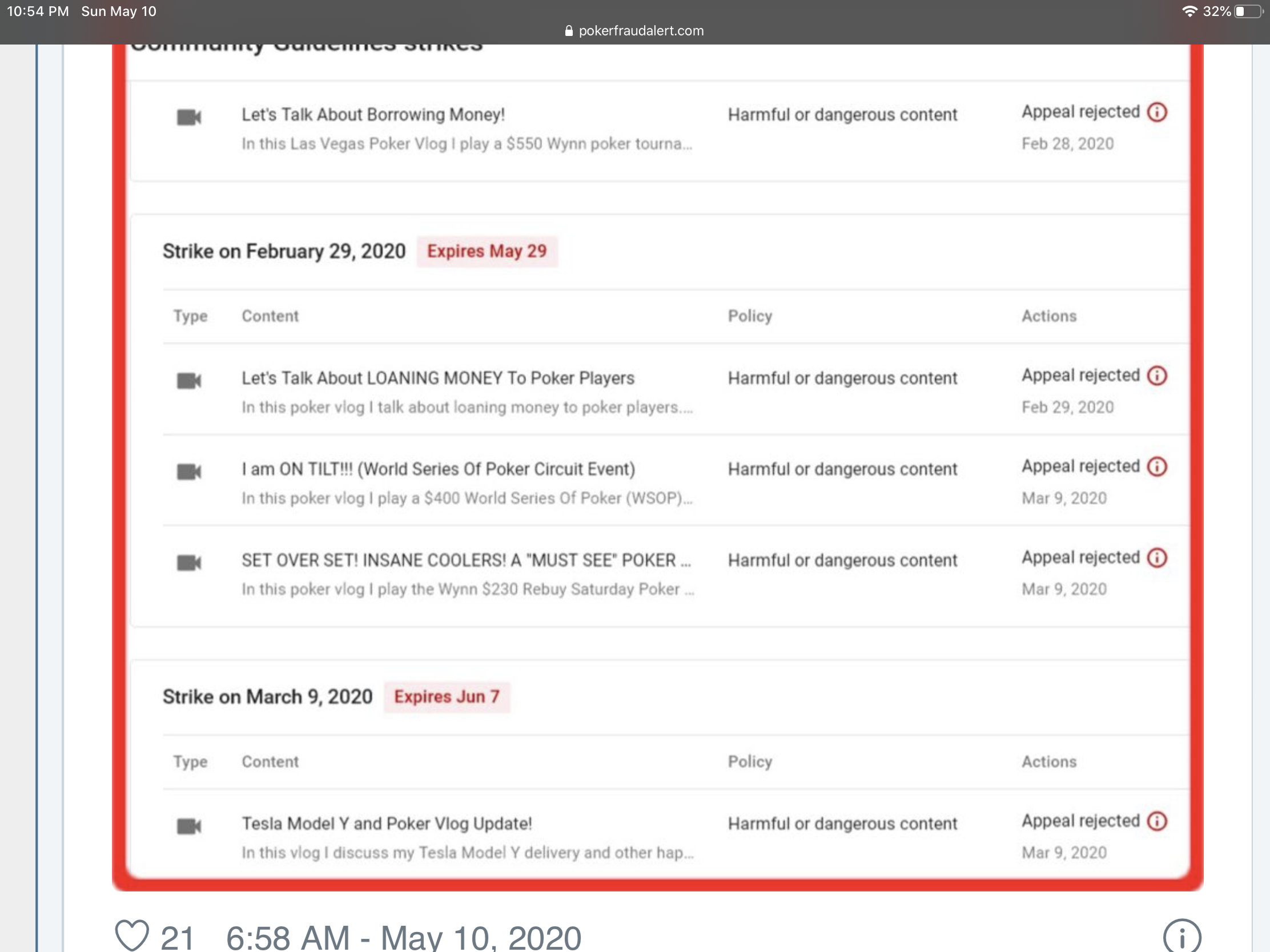
Task: Open 'I am ON TILT!!!' video title
Action: (x=439, y=469)
